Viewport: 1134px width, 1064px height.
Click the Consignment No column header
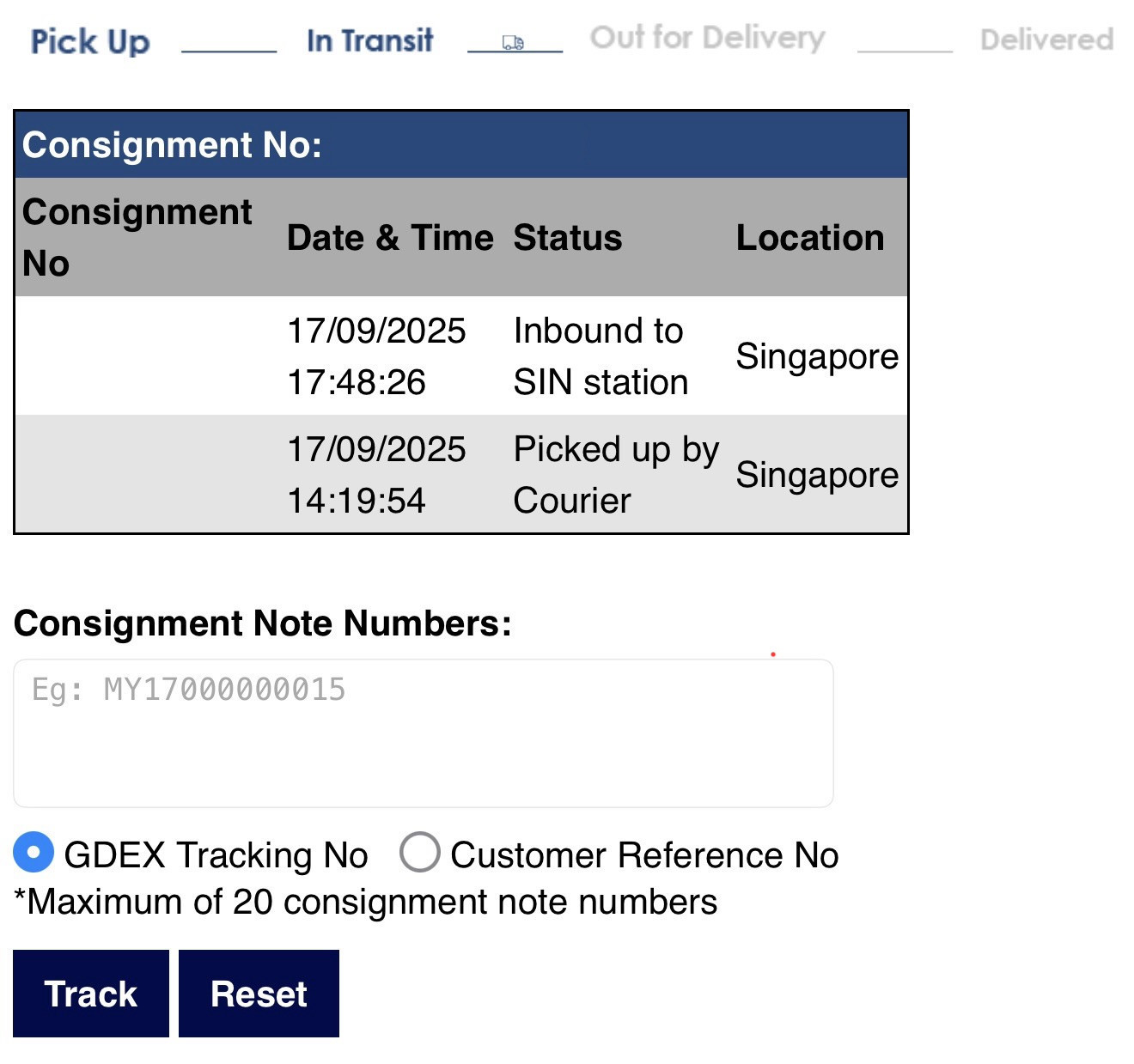[x=137, y=237]
